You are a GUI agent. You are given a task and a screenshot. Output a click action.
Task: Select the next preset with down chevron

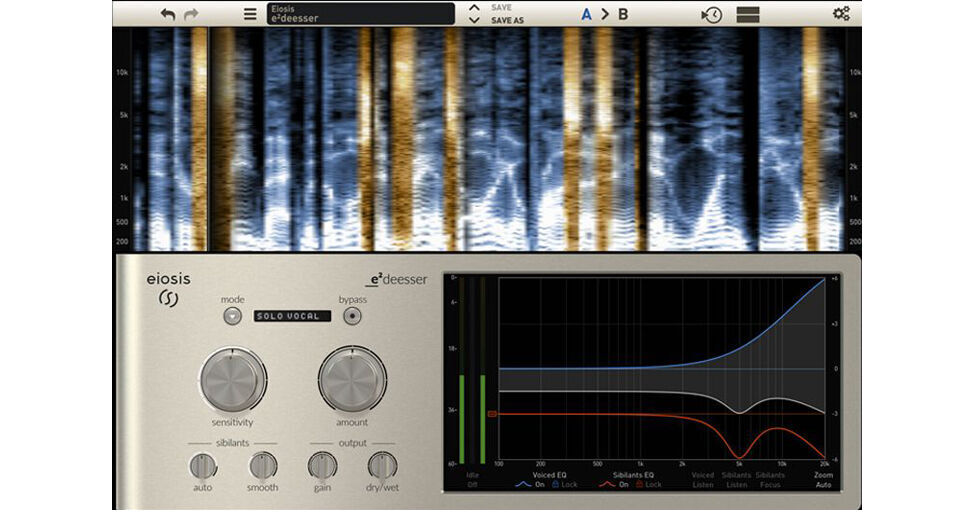(x=474, y=20)
